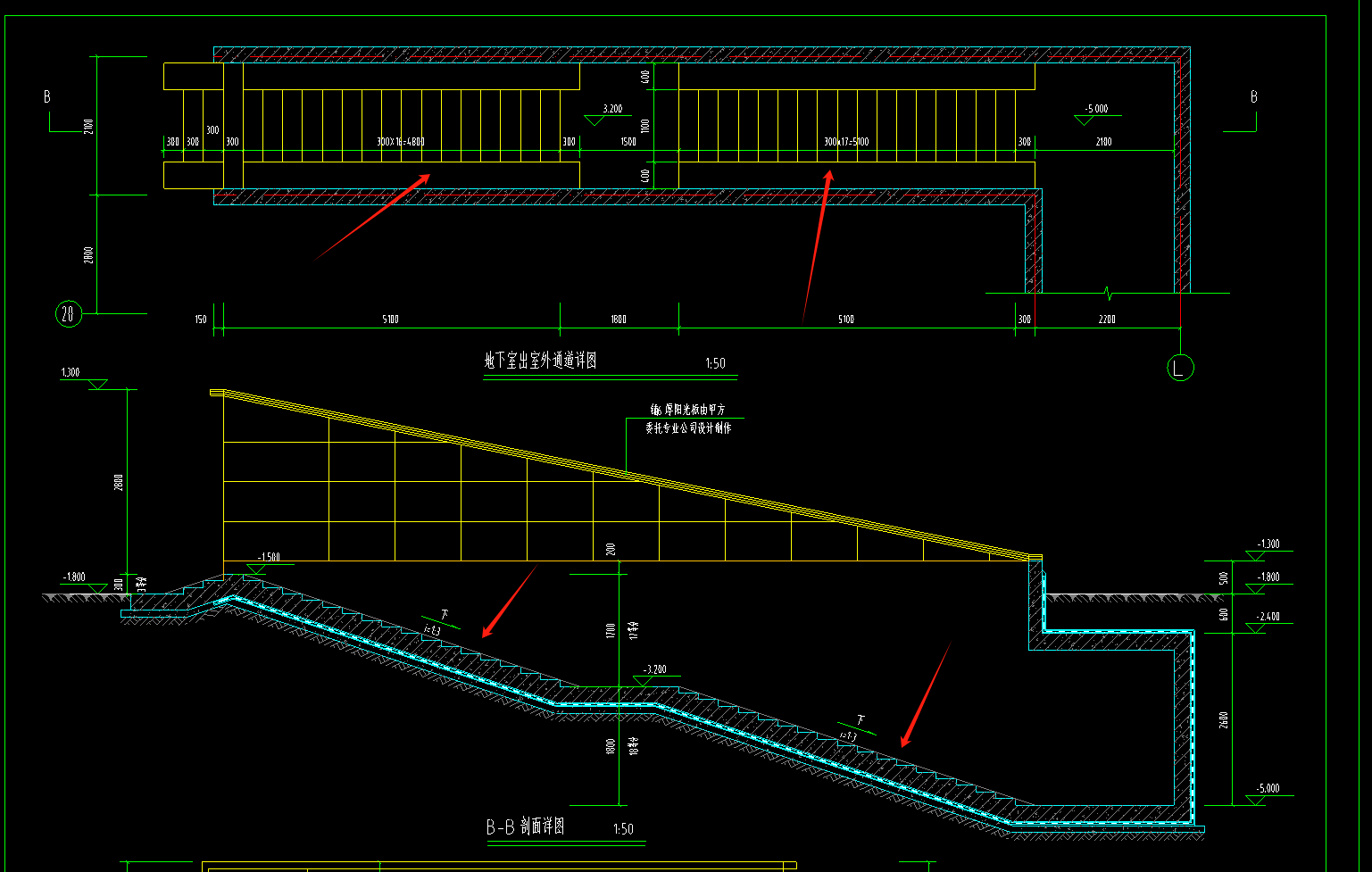The height and width of the screenshot is (872, 1372).
Task: Select the 3.200 elevation label in plan
Action: [x=612, y=109]
